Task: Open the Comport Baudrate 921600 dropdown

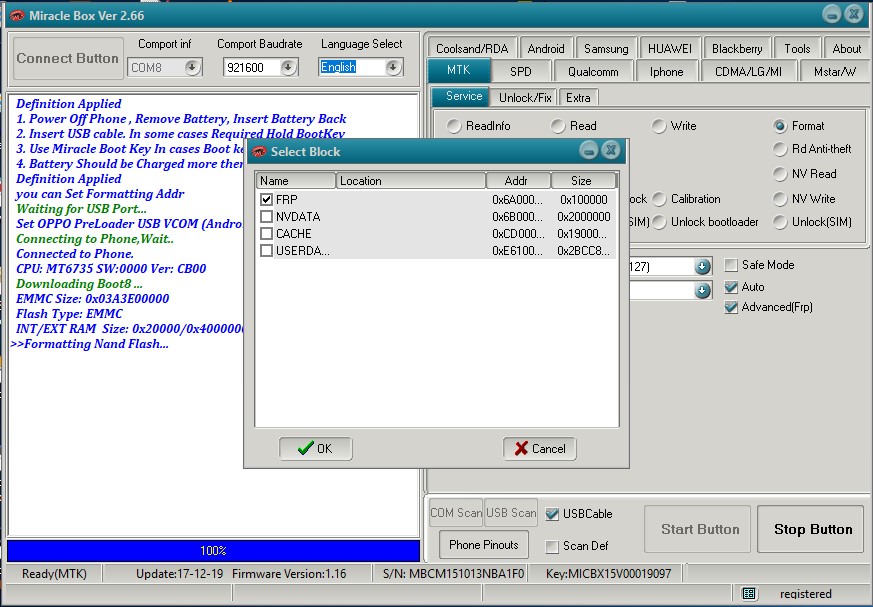Action: [288, 67]
